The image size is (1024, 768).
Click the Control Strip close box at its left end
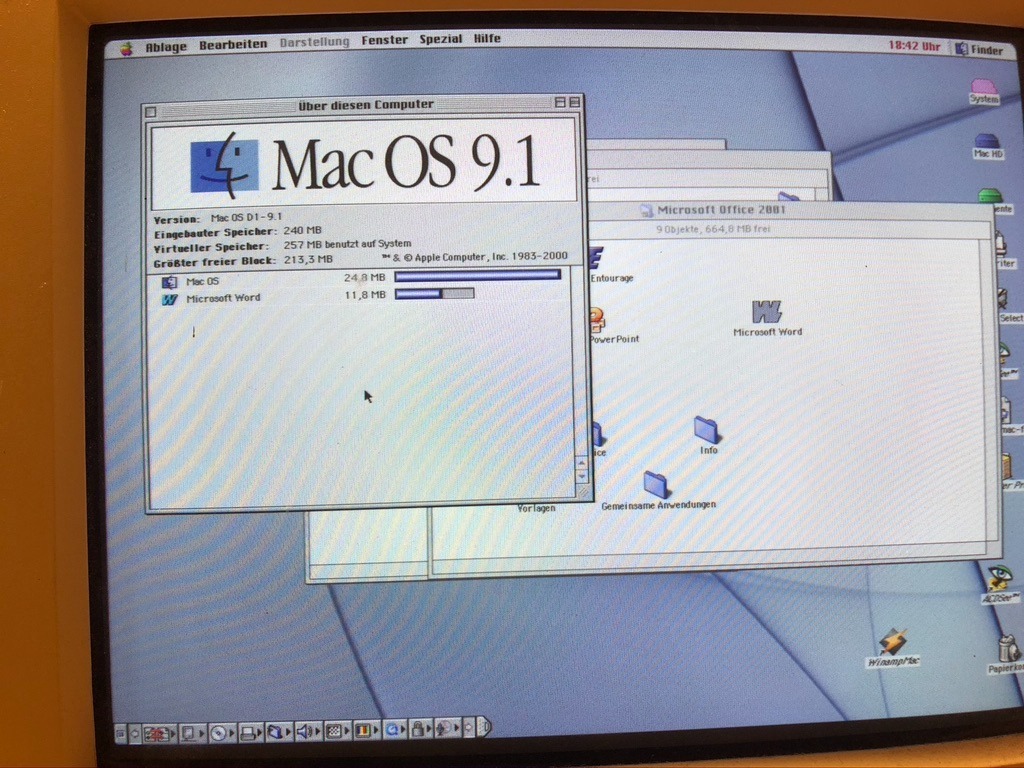tap(121, 734)
